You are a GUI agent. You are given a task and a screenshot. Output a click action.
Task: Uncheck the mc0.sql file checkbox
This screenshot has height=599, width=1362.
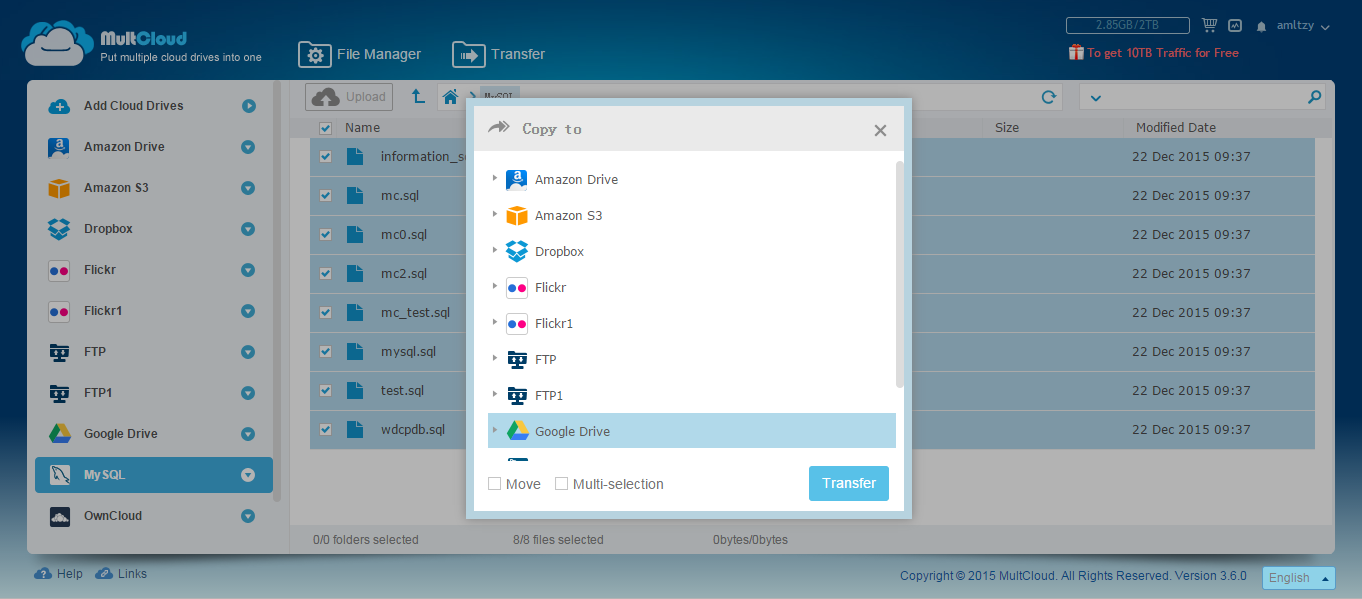325,235
